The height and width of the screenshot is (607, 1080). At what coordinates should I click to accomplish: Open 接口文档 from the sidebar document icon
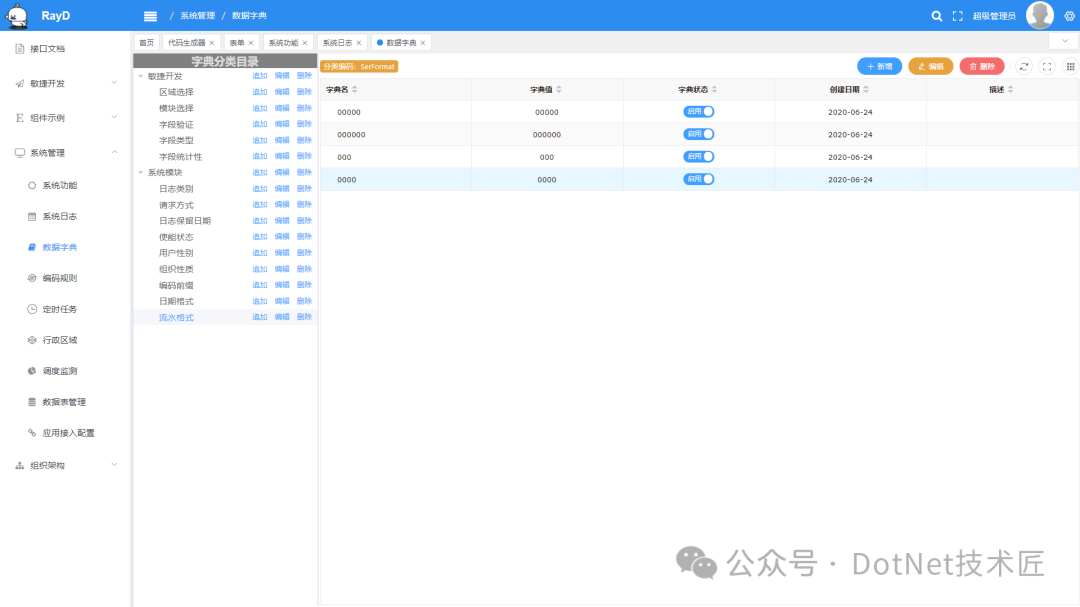[x=19, y=49]
